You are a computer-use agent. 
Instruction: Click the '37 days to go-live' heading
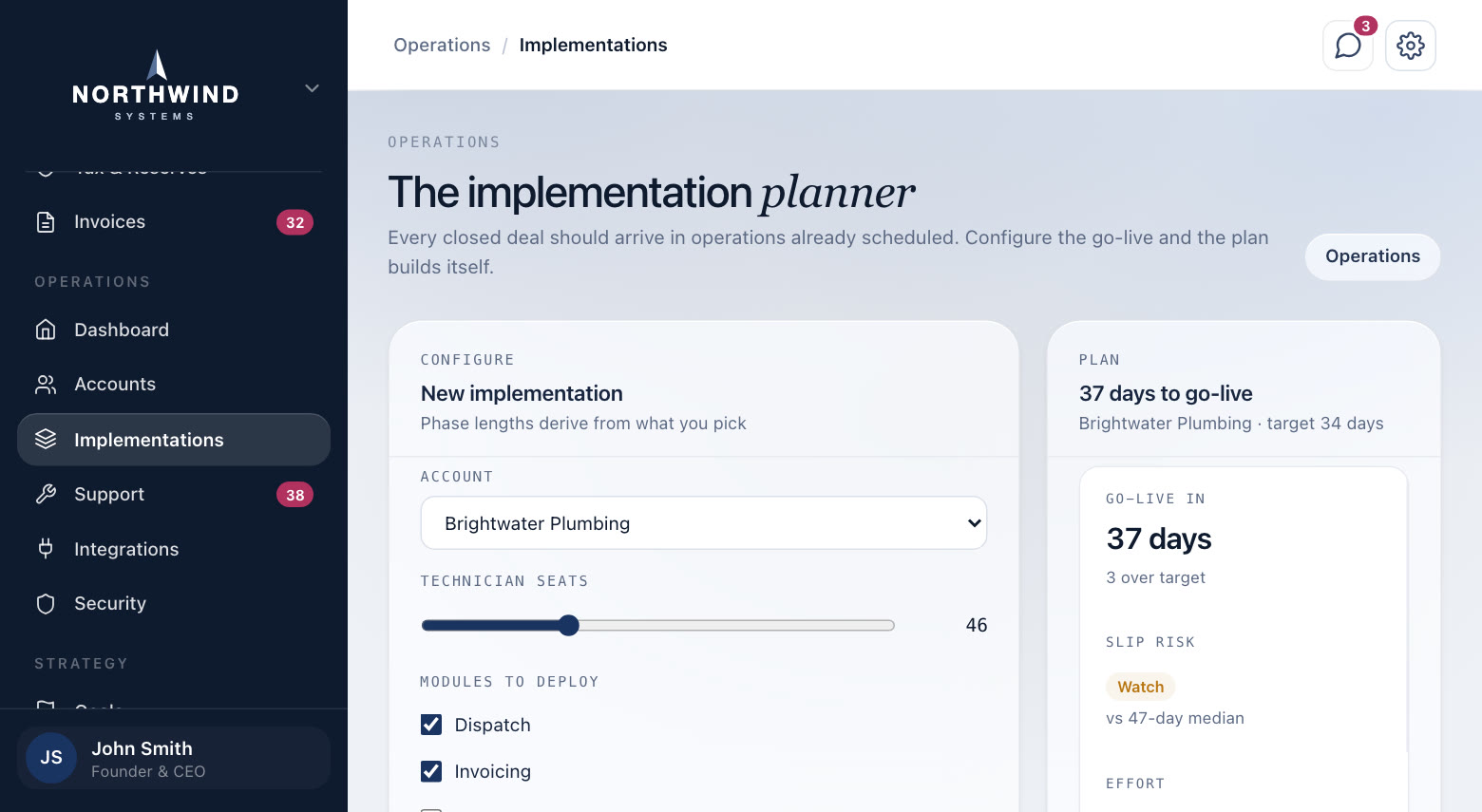[x=1166, y=393]
